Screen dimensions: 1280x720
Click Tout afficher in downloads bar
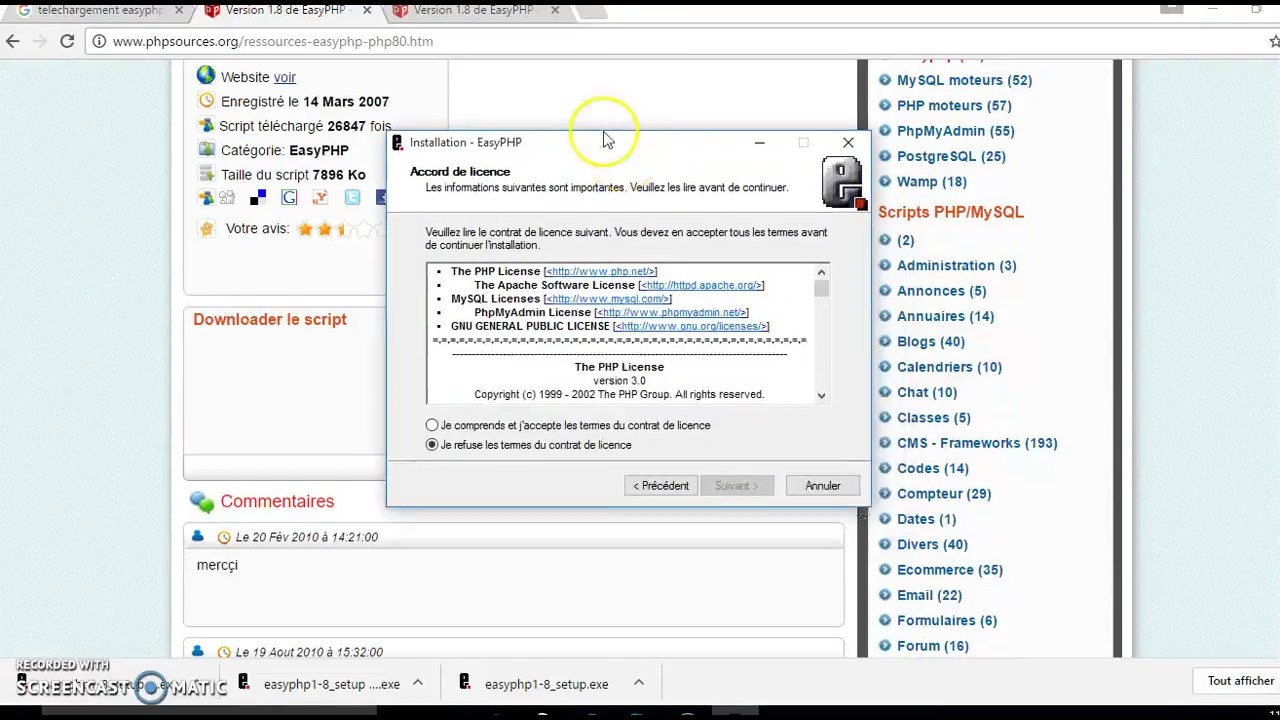(x=1240, y=681)
